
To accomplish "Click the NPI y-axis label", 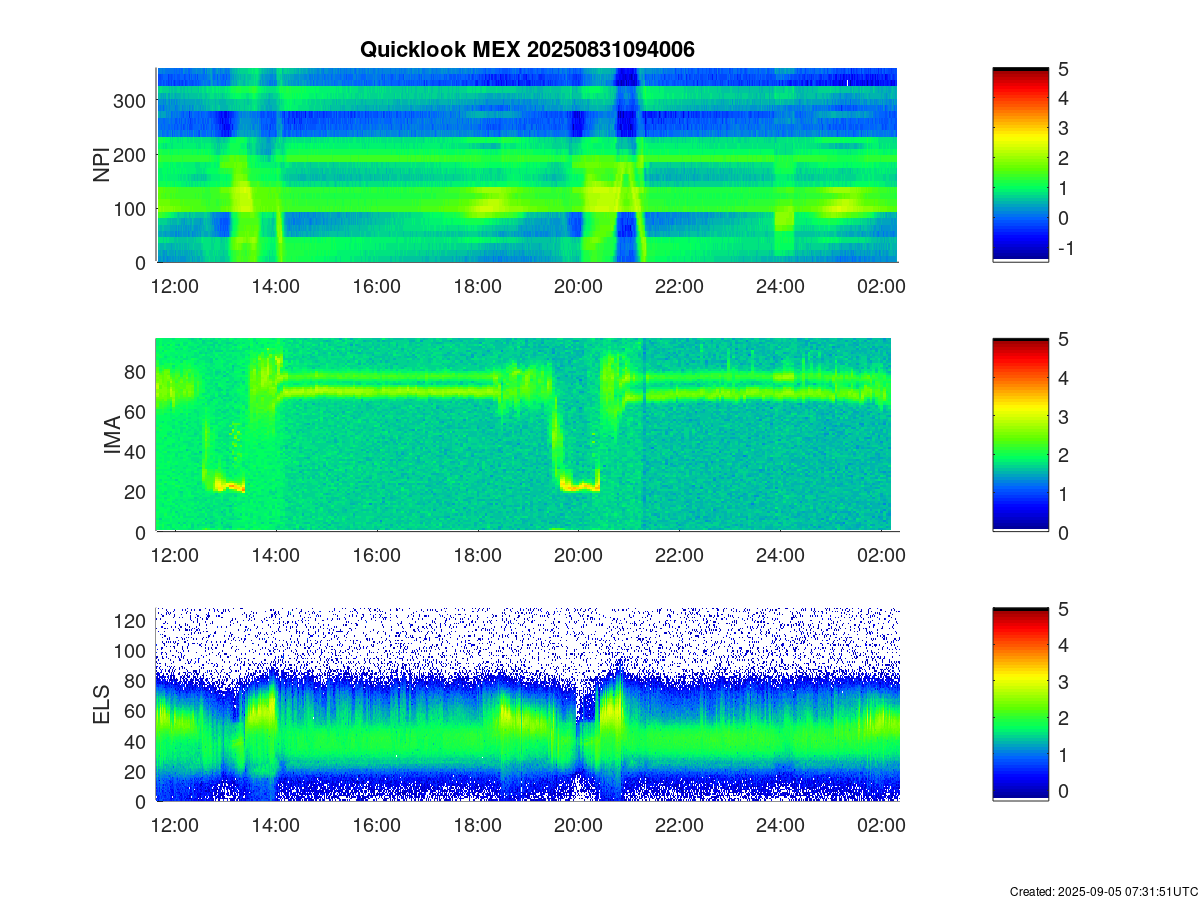I will (x=101, y=165).
